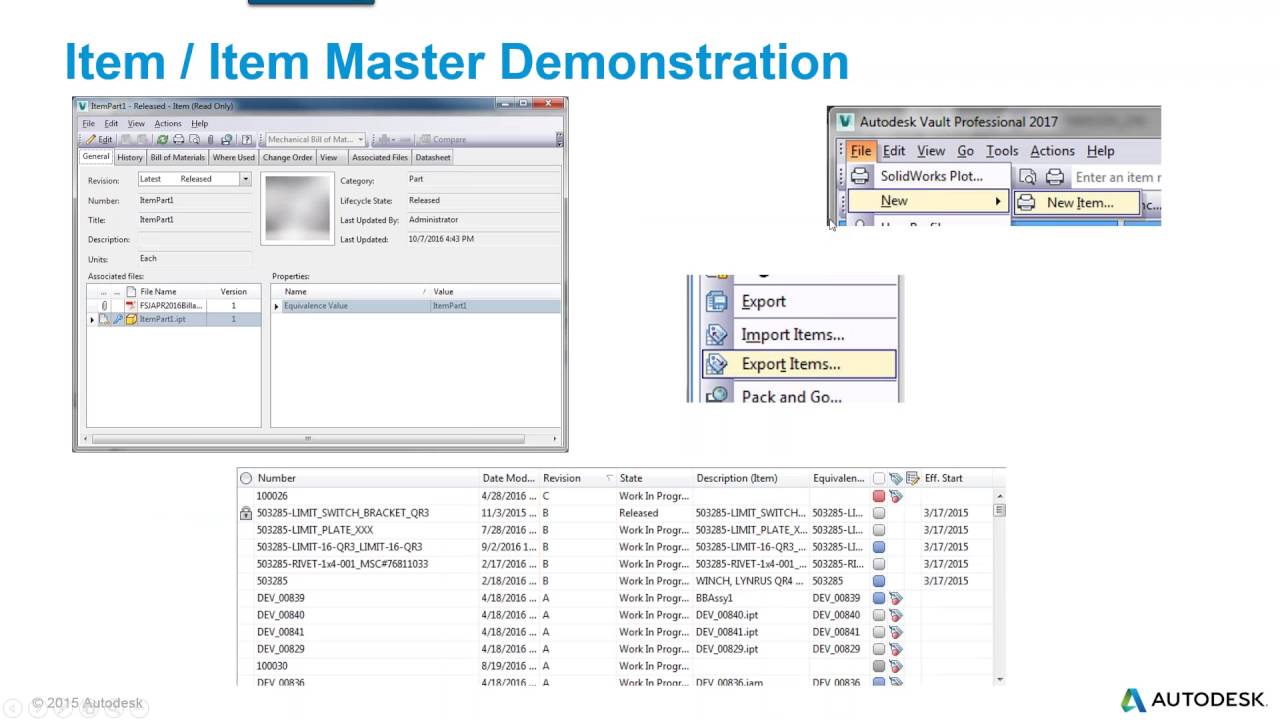The width and height of the screenshot is (1280, 720).
Task: Open the Mechanical Bill of Materials combo box
Action: [315, 139]
